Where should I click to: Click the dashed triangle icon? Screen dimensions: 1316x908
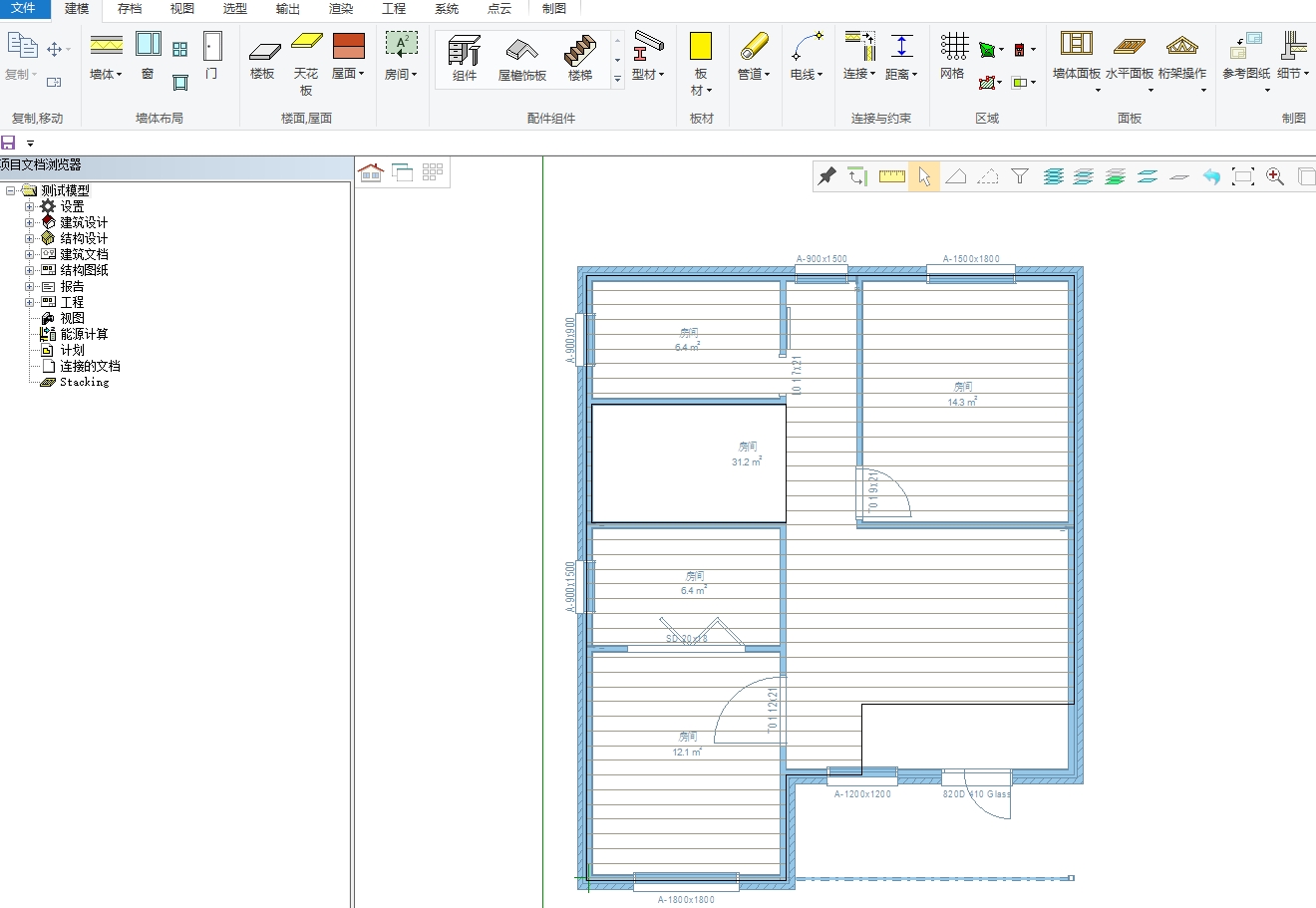point(987,176)
